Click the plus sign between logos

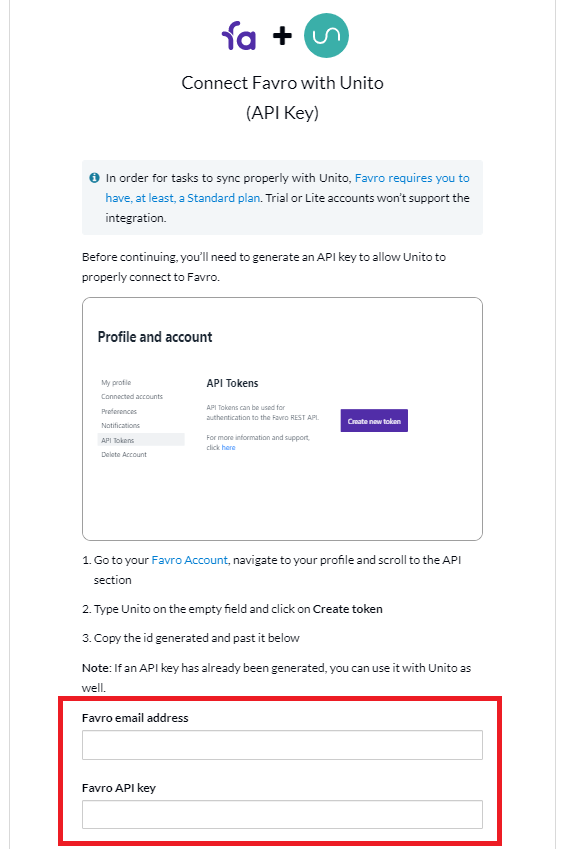pos(282,36)
